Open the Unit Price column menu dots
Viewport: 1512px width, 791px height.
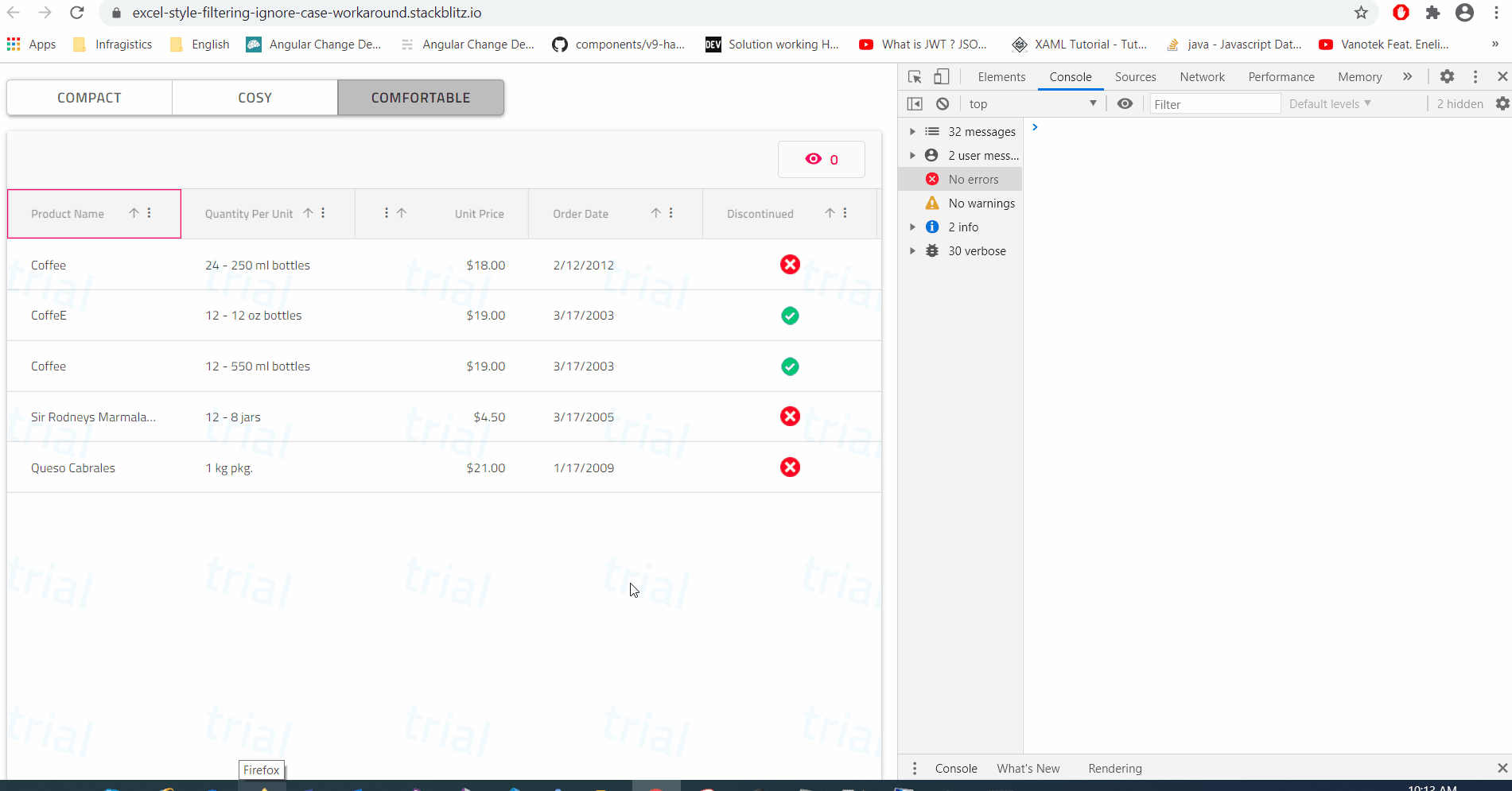coord(387,213)
